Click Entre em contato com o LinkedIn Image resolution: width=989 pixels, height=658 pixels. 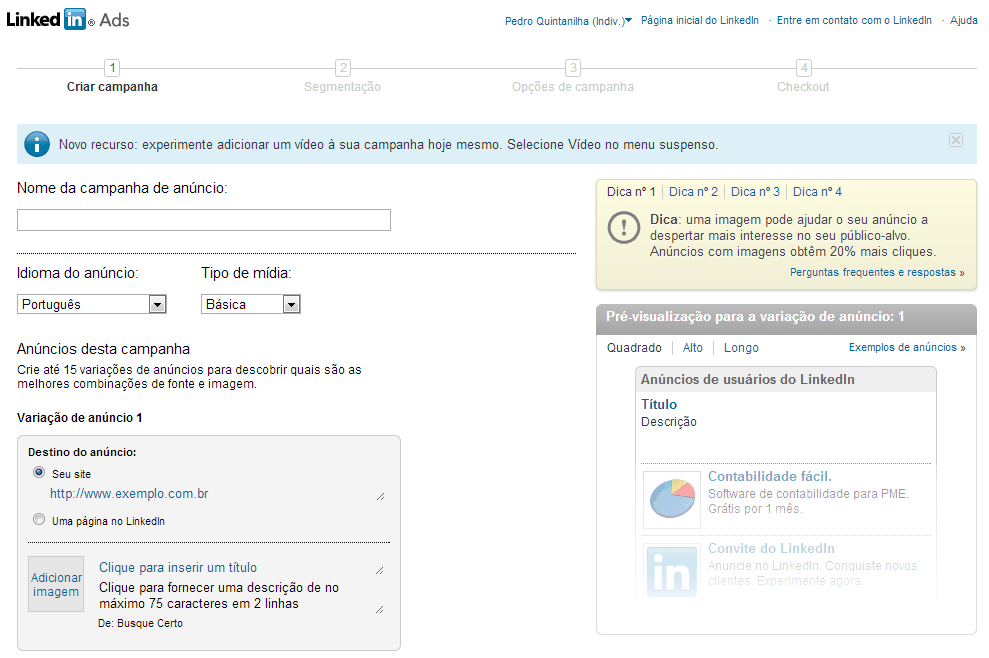coord(854,20)
